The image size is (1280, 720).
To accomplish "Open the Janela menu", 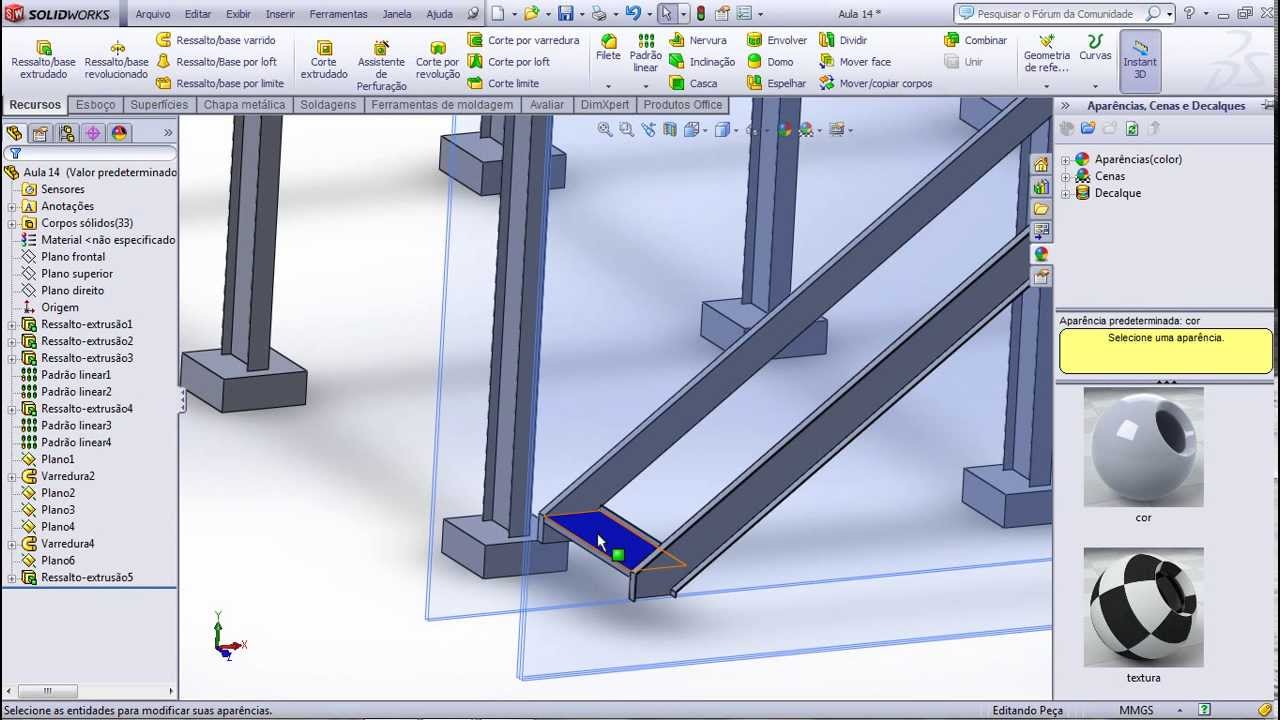I will point(397,14).
